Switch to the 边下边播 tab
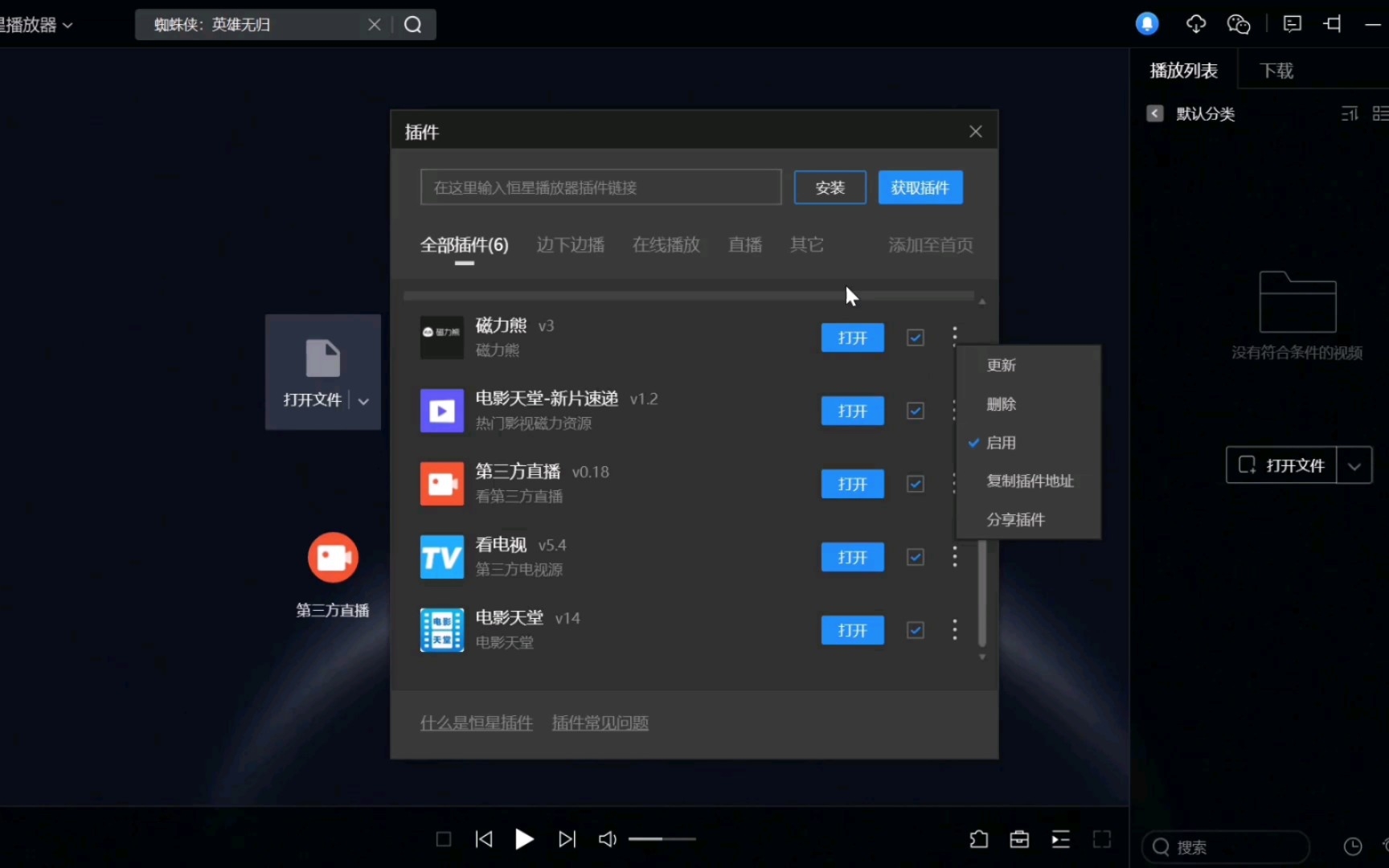1389x868 pixels. point(571,245)
